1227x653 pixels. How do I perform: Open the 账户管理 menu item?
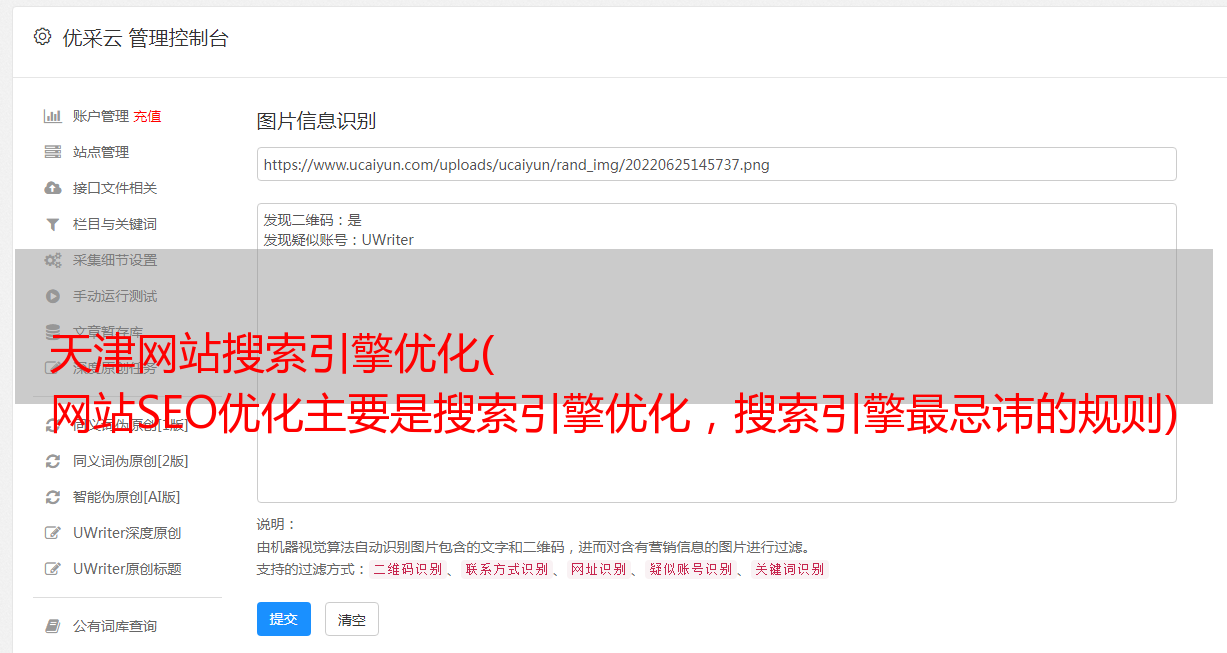click(101, 116)
